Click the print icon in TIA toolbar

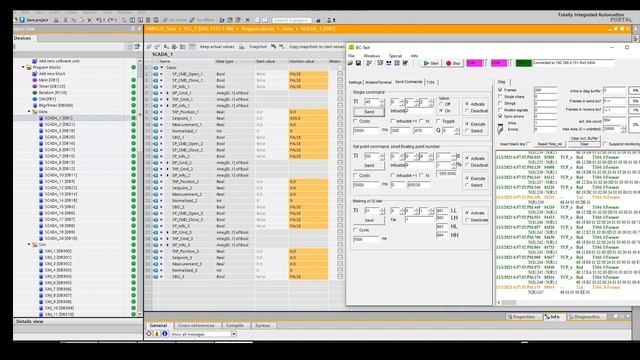(56, 20)
